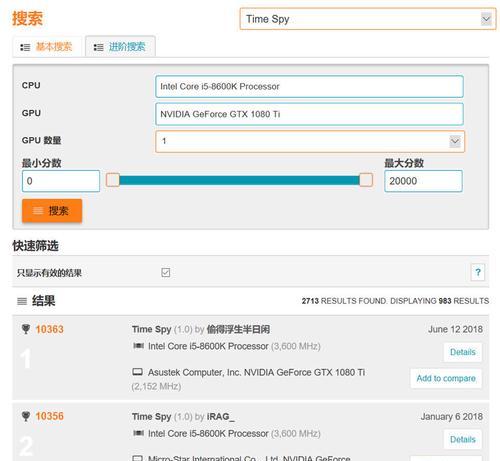Click the left score slider handle

pos(113,180)
